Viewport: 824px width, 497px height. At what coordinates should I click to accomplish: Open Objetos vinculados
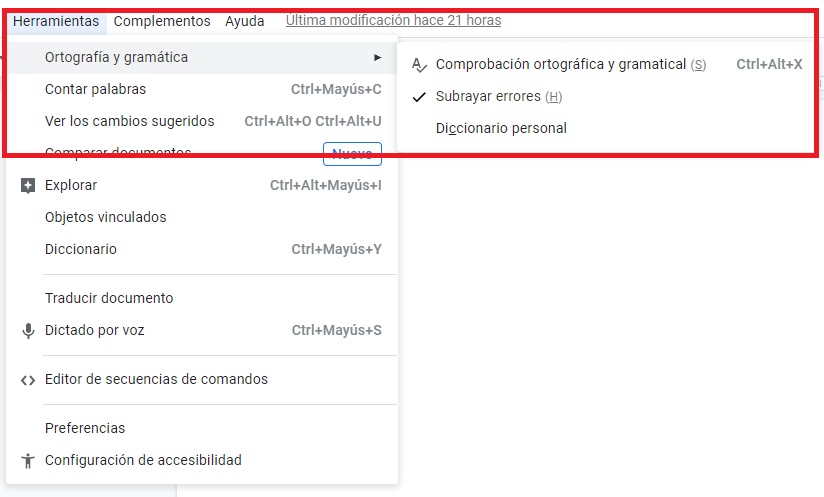click(x=105, y=217)
